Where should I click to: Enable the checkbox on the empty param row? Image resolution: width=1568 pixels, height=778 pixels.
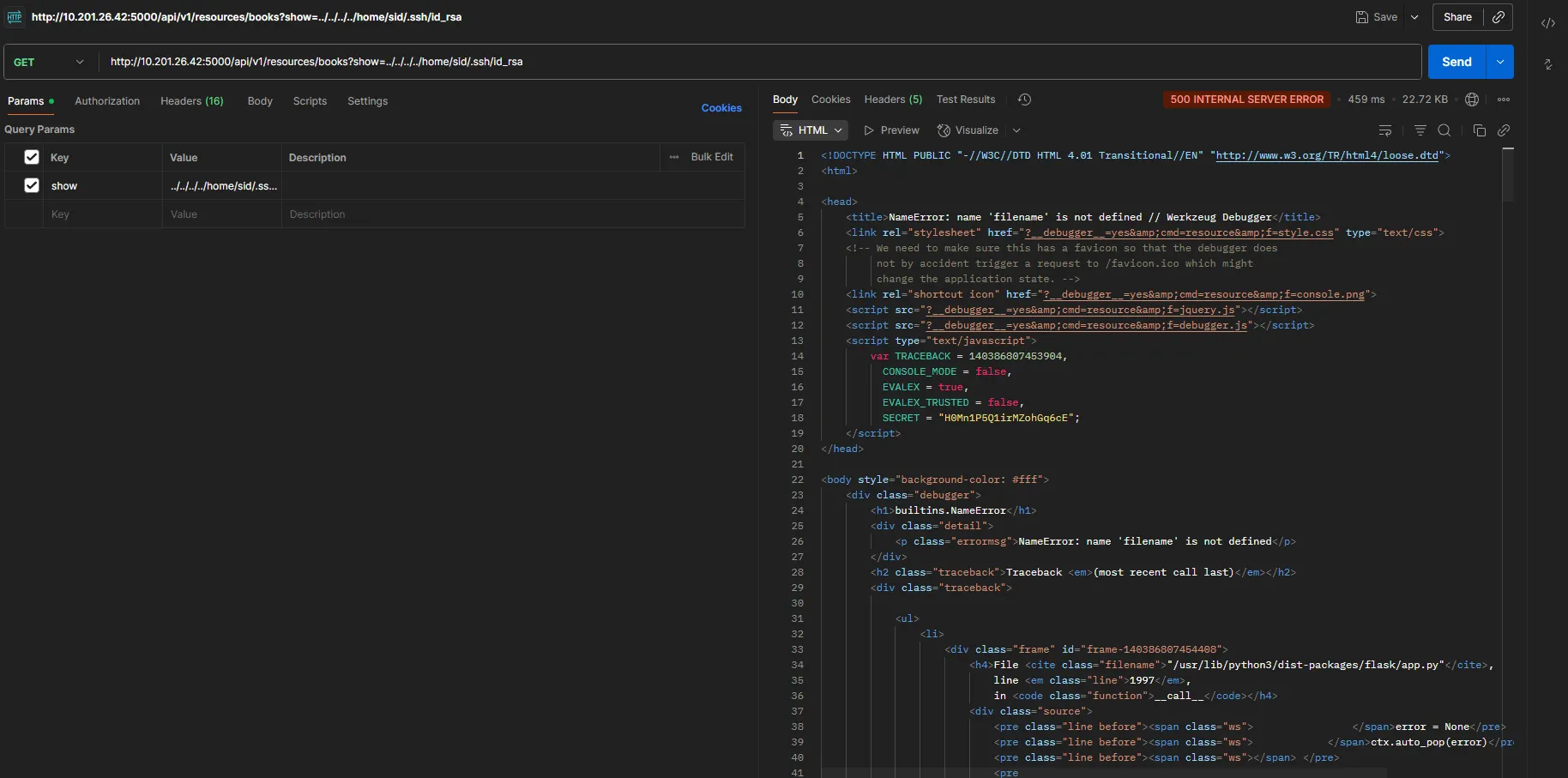click(x=31, y=214)
